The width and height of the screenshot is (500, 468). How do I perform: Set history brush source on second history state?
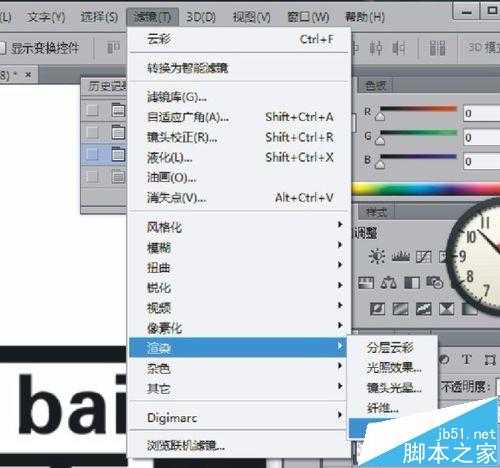(x=92, y=132)
